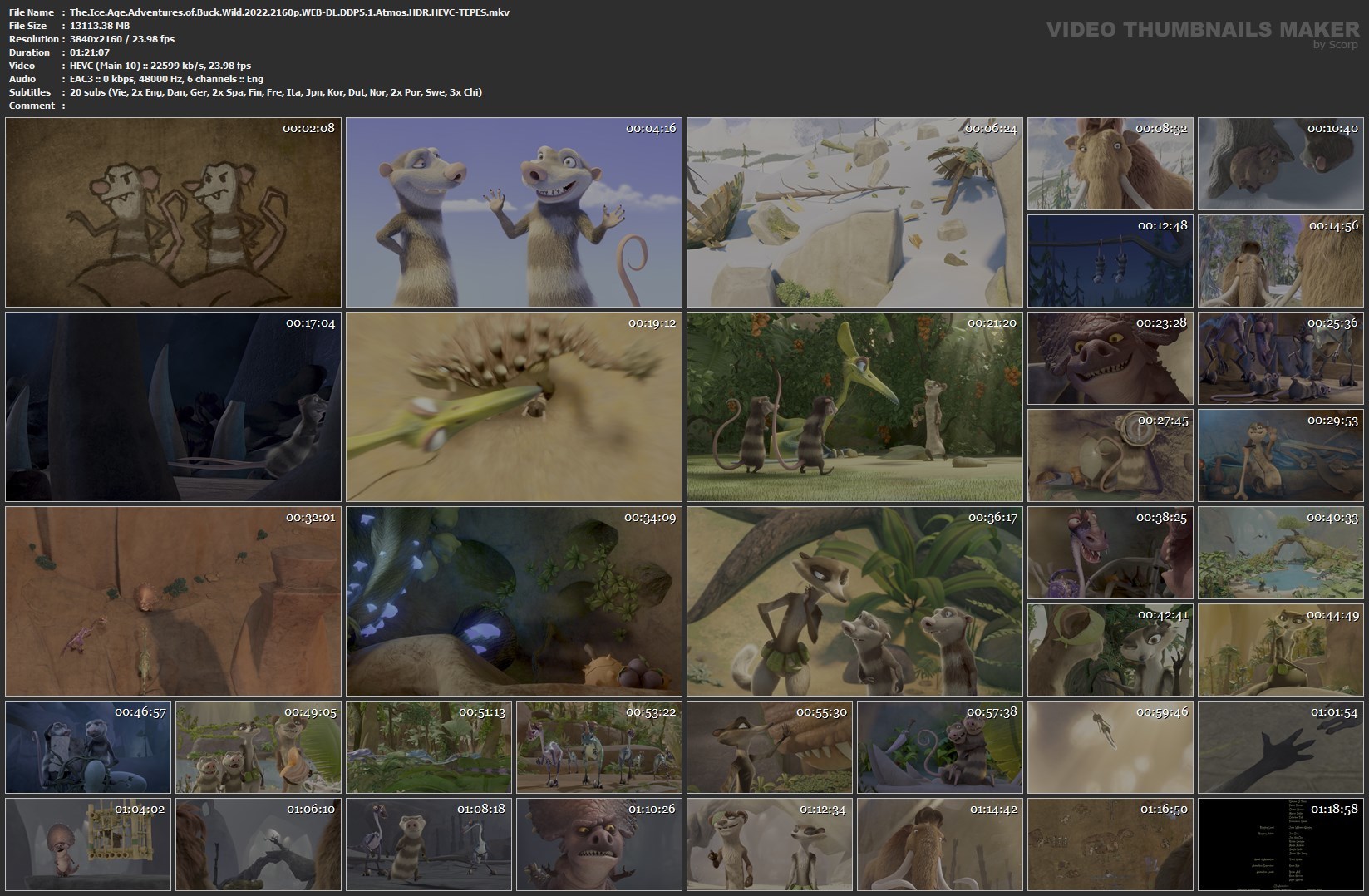Click the HEVC (Main 10) video info line
Screen dimensions: 1369x896
tap(160, 66)
